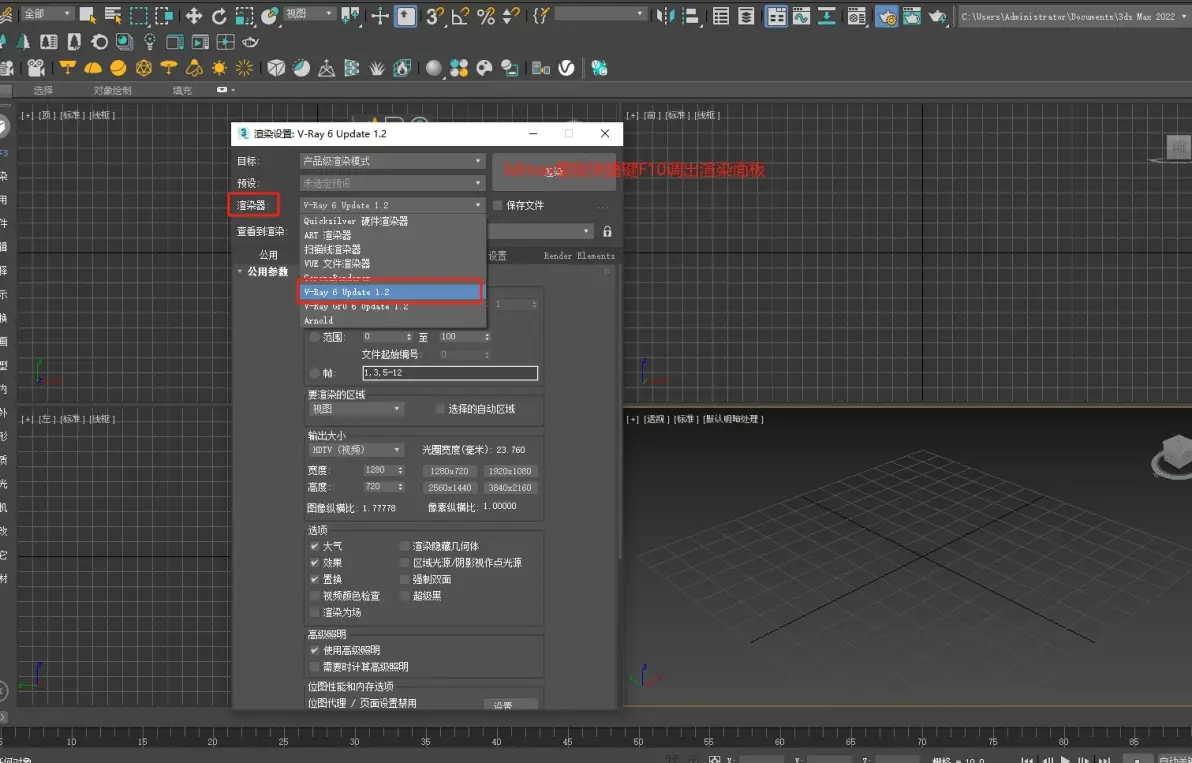
Task: Open the HDTV（视频）output size dropdown
Action: [355, 449]
